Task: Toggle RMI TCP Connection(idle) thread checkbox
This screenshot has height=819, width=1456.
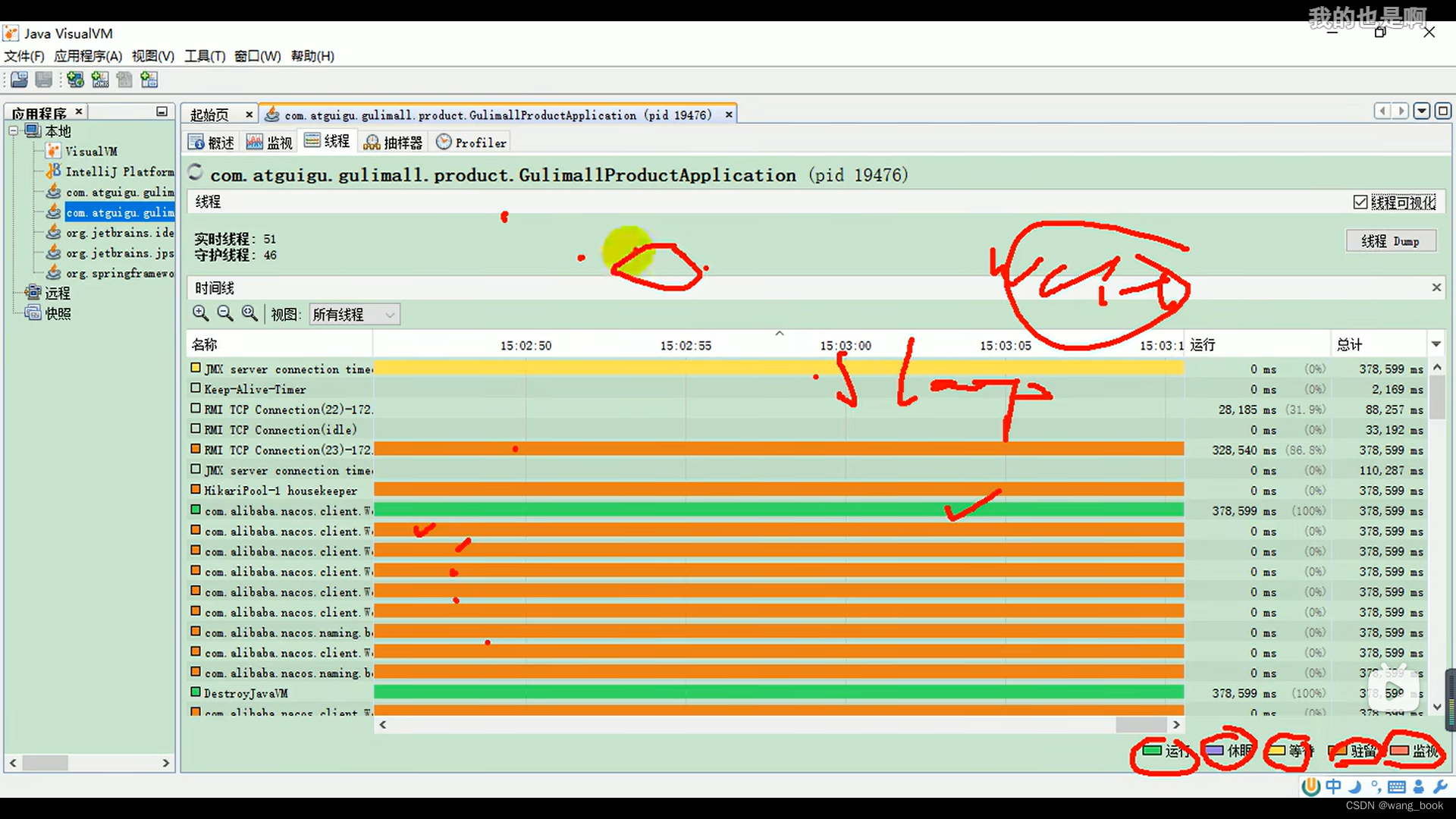Action: pyautogui.click(x=196, y=429)
